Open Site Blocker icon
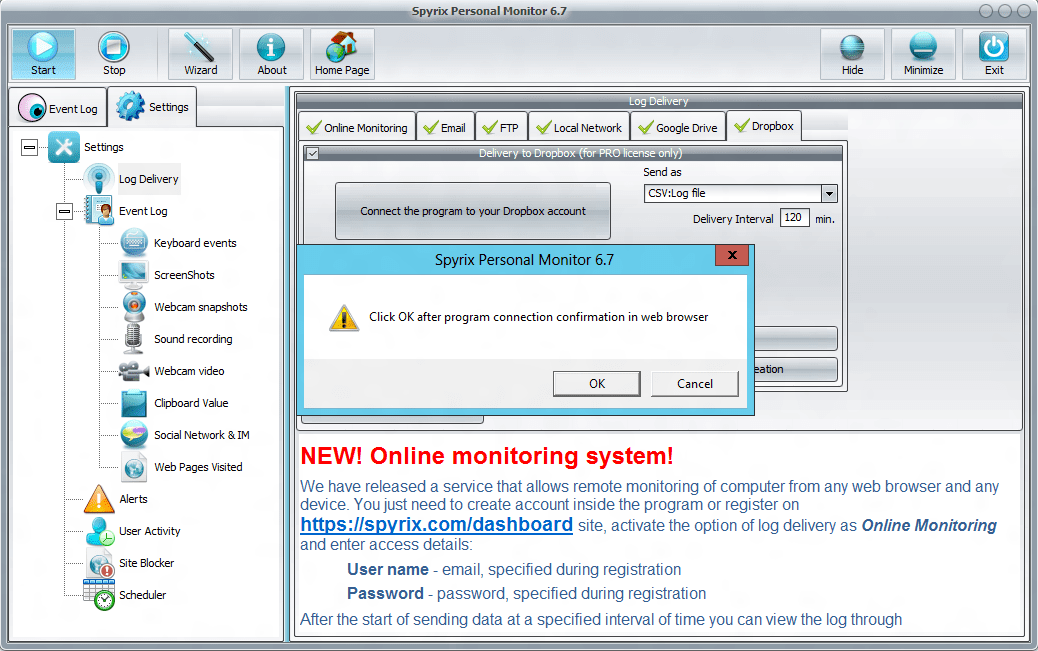 point(101,563)
